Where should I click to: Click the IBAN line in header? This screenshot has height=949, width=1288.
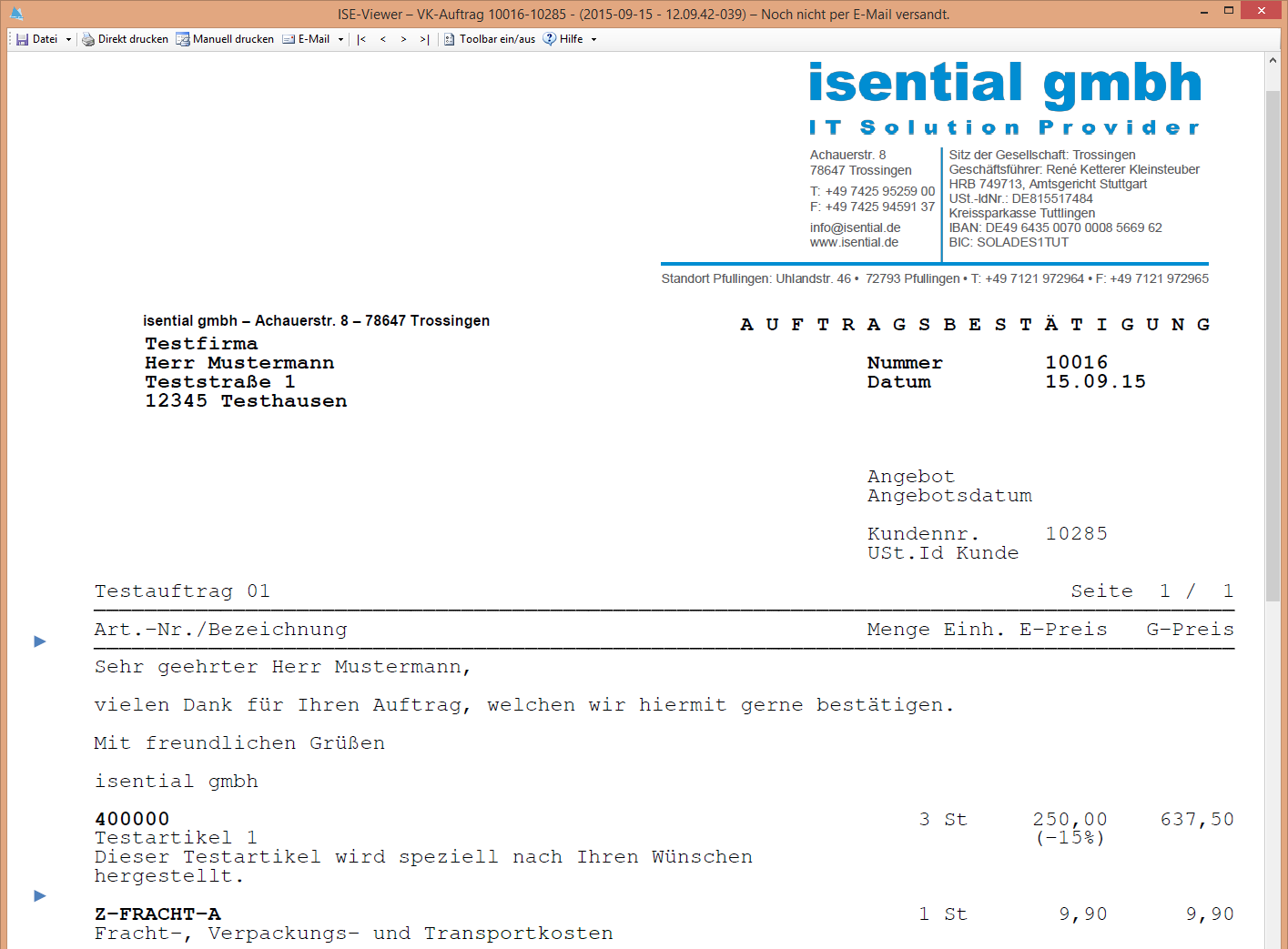tap(1055, 227)
